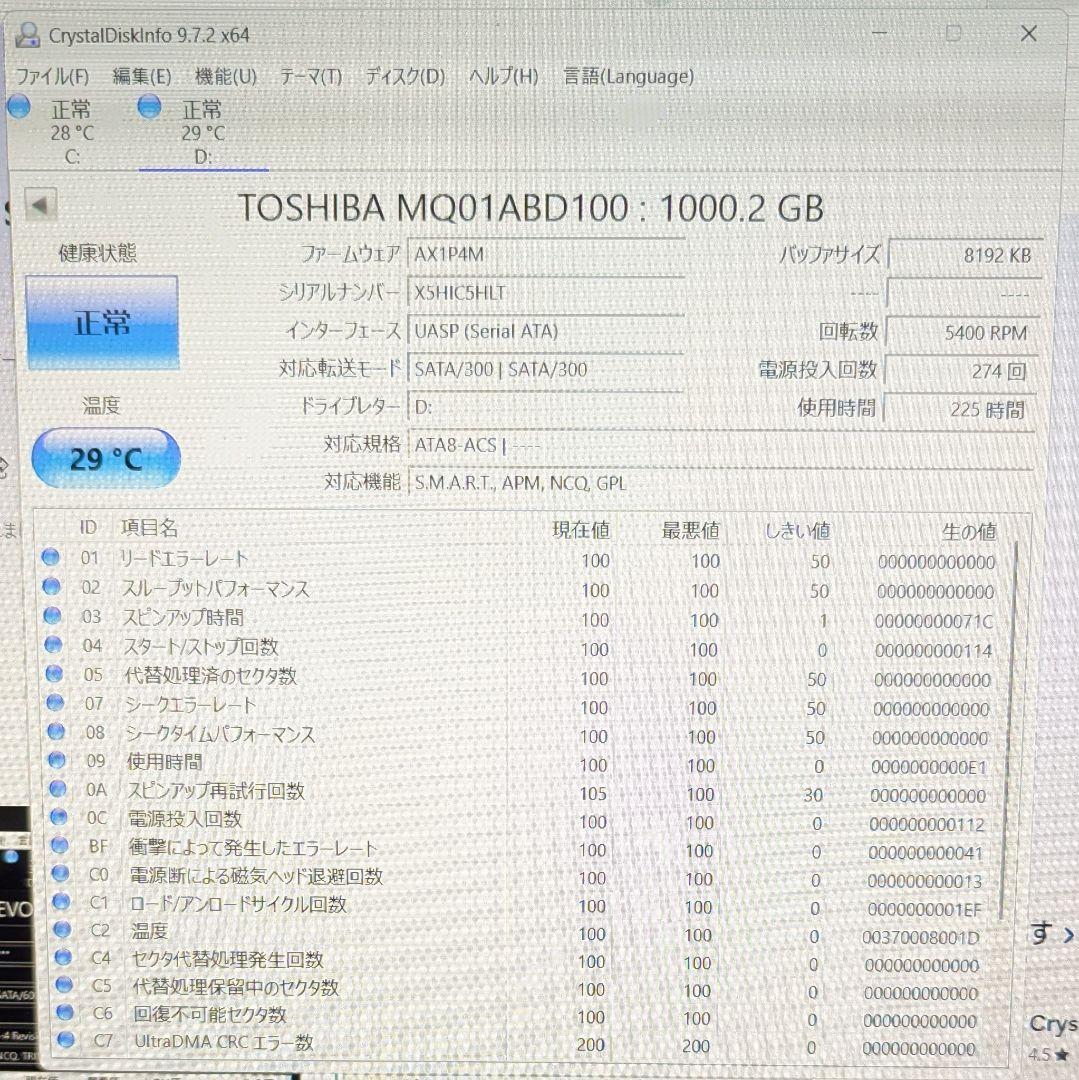Viewport: 1079px width, 1080px height.
Task: Select row text リードエラーレート
Action: 183,559
